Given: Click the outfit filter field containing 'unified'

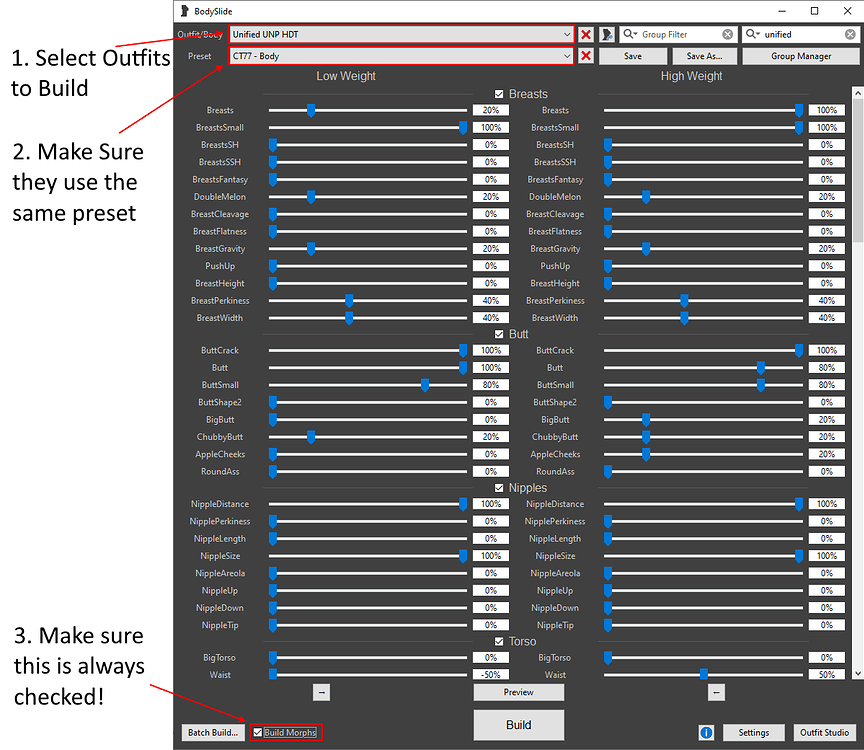Looking at the screenshot, I should pyautogui.click(x=801, y=35).
